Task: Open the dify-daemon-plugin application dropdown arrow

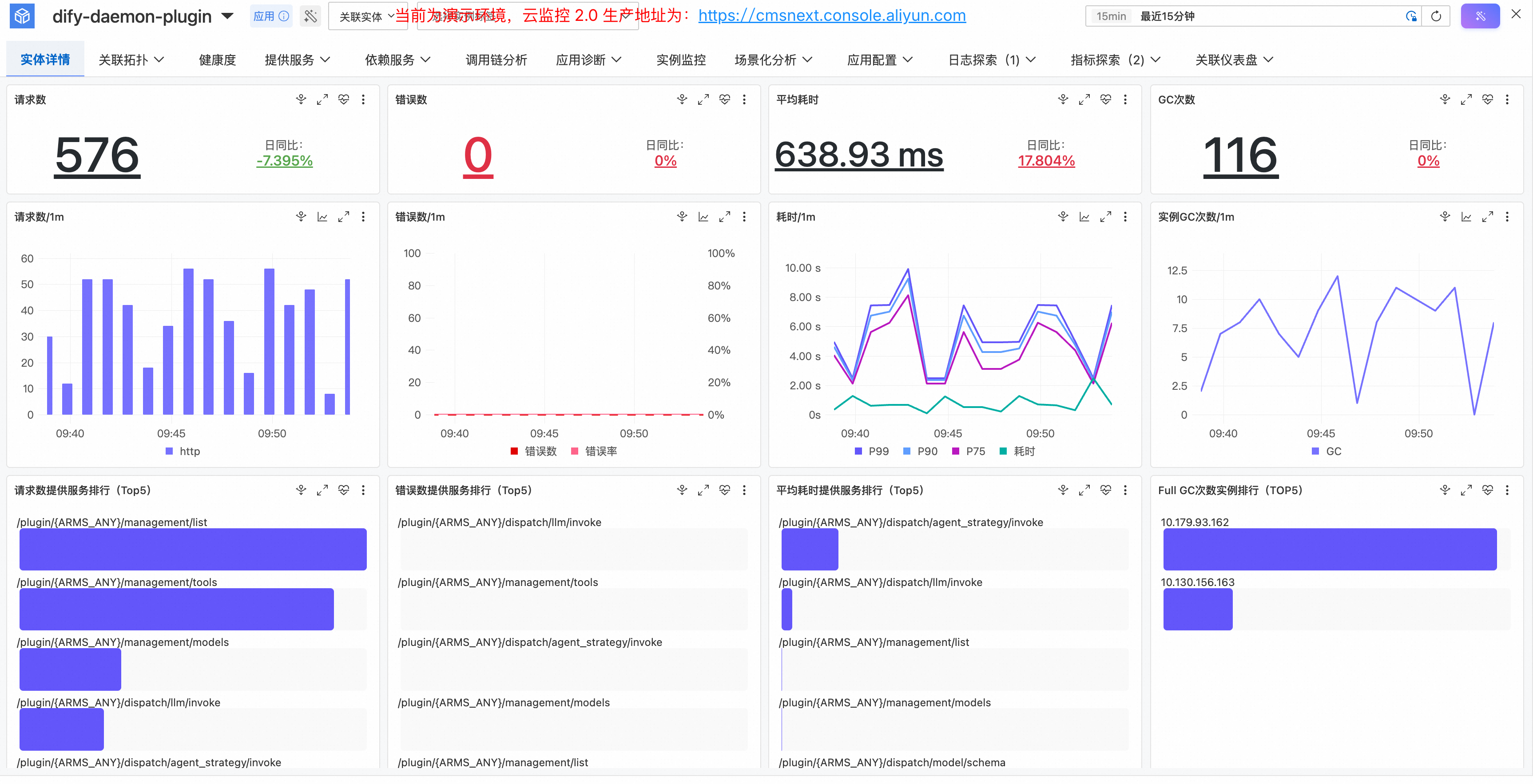Action: (227, 16)
